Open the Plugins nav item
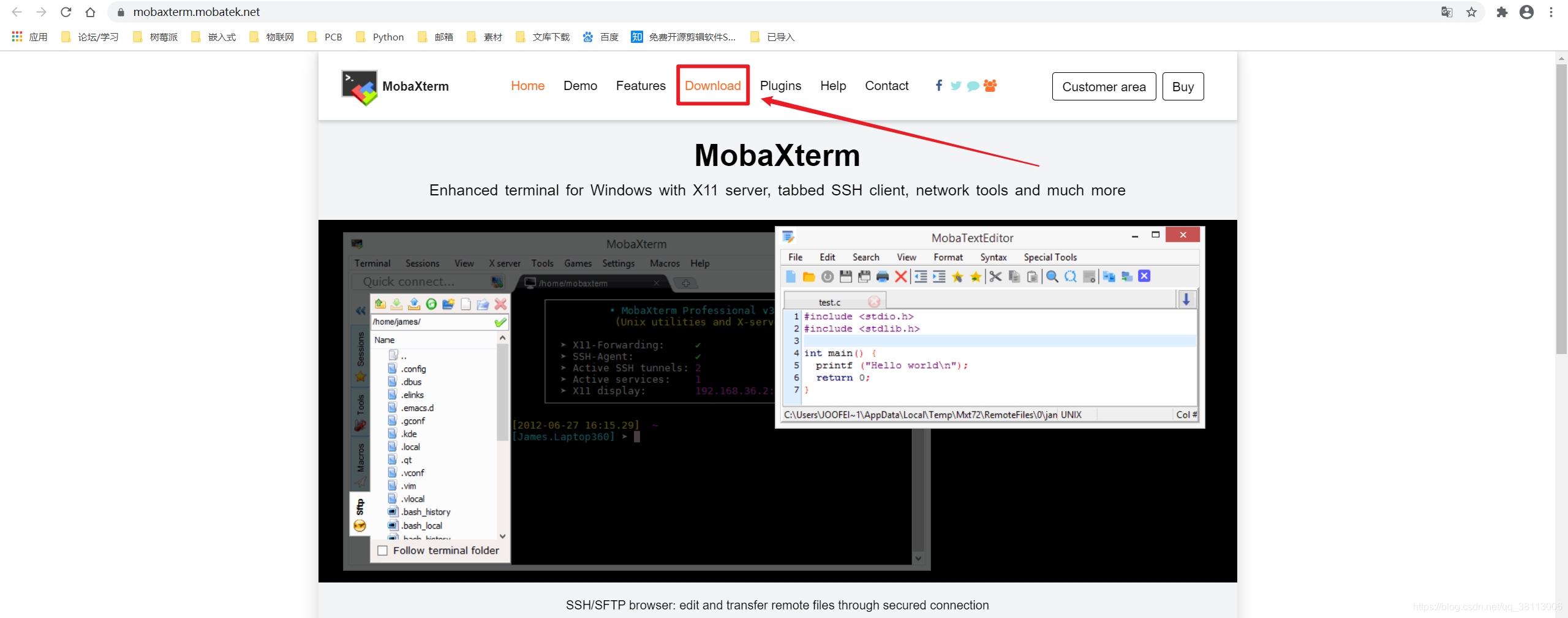The width and height of the screenshot is (1568, 618). click(x=780, y=86)
